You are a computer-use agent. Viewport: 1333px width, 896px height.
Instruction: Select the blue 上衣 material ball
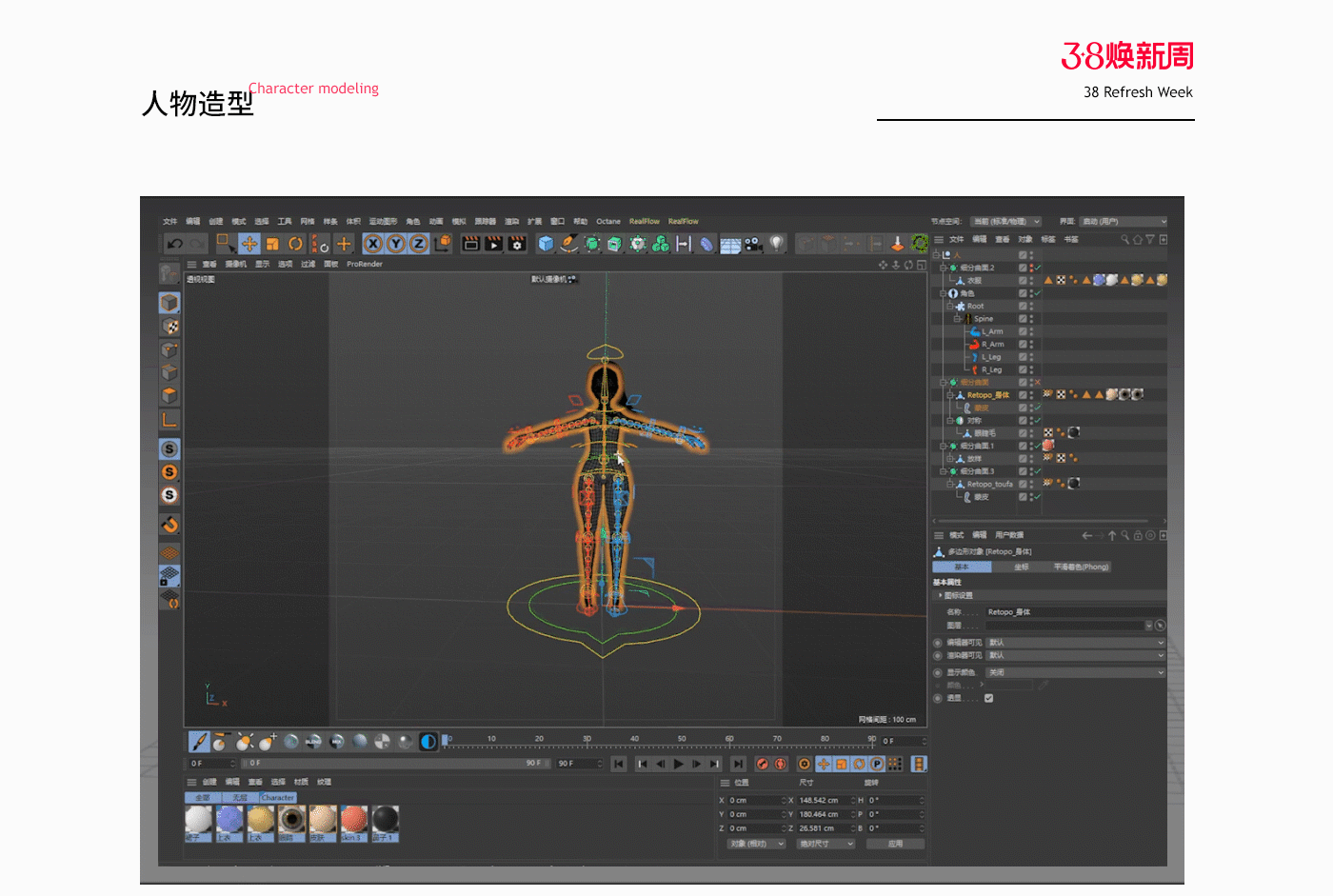point(229,823)
